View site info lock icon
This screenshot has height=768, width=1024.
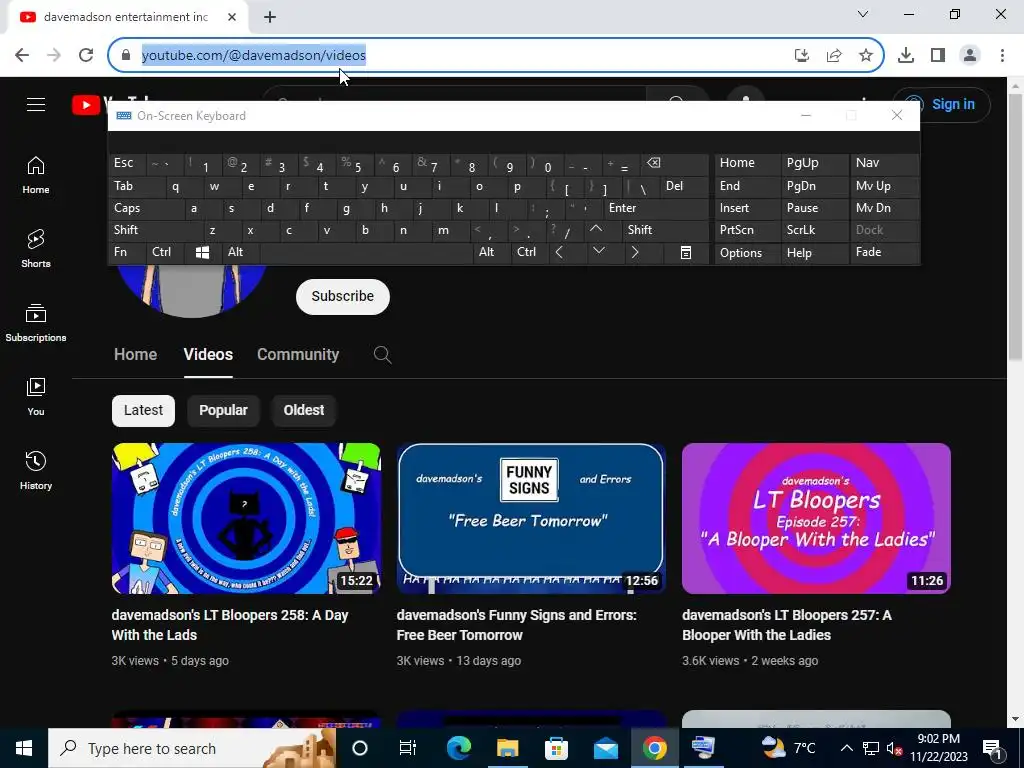click(126, 56)
